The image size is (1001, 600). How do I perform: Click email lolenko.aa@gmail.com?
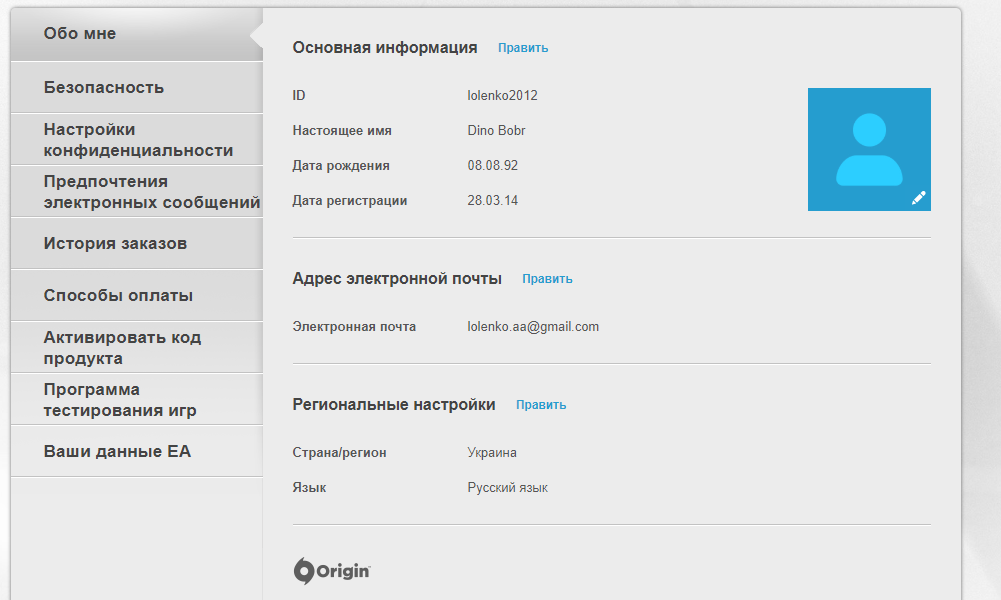533,327
